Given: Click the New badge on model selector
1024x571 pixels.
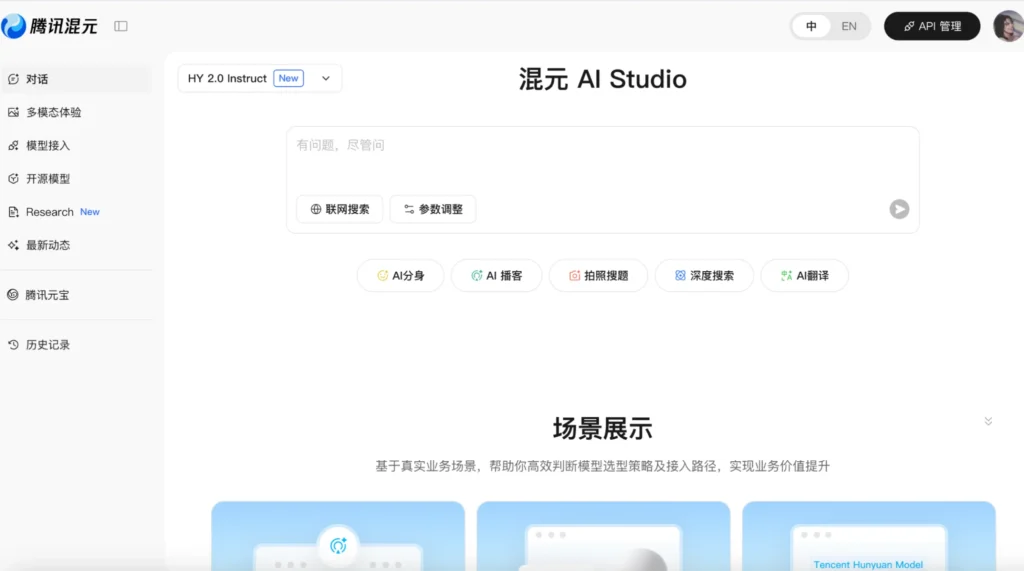Looking at the screenshot, I should coord(288,78).
